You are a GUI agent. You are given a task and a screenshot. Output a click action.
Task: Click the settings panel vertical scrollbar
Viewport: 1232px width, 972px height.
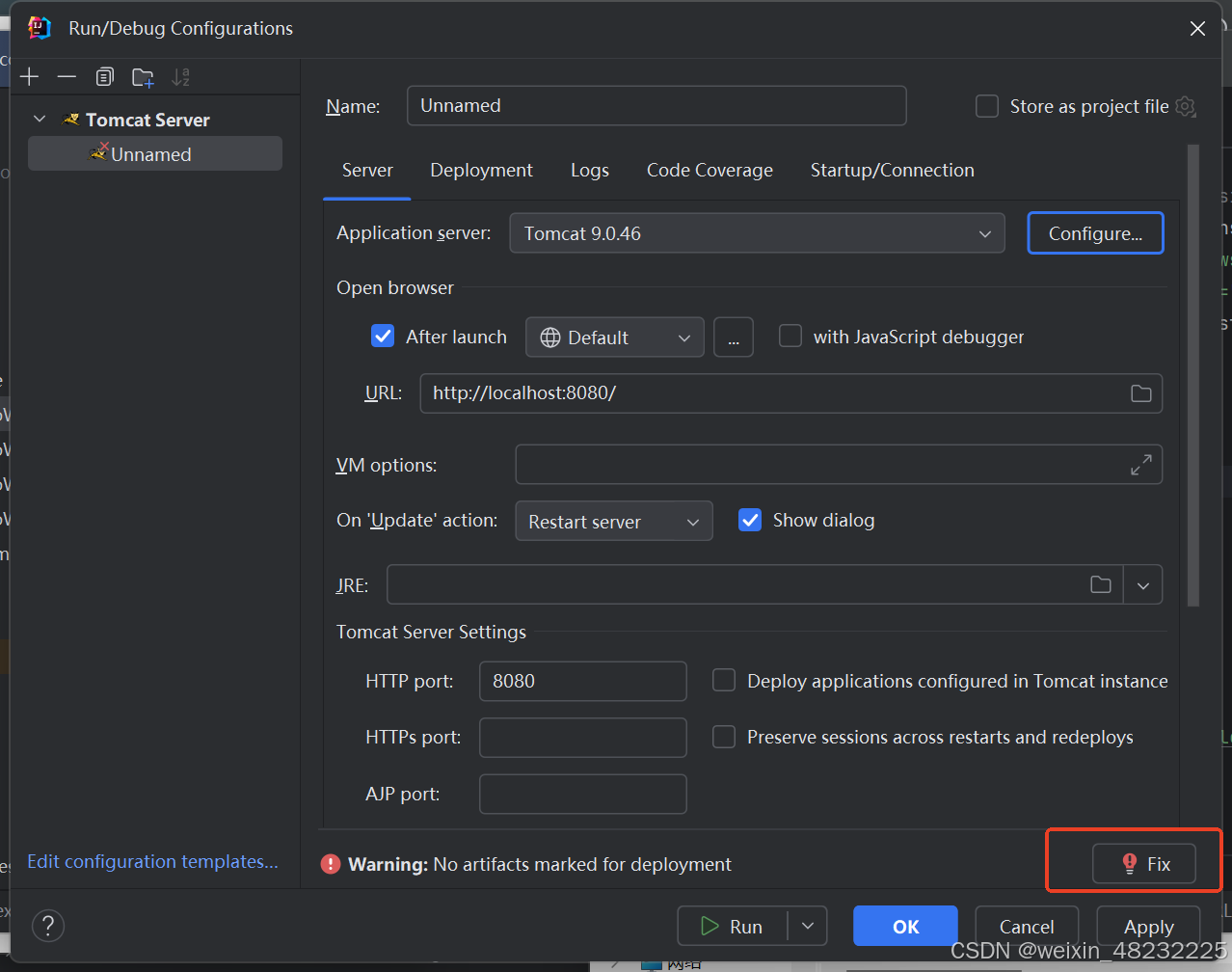(x=1193, y=376)
